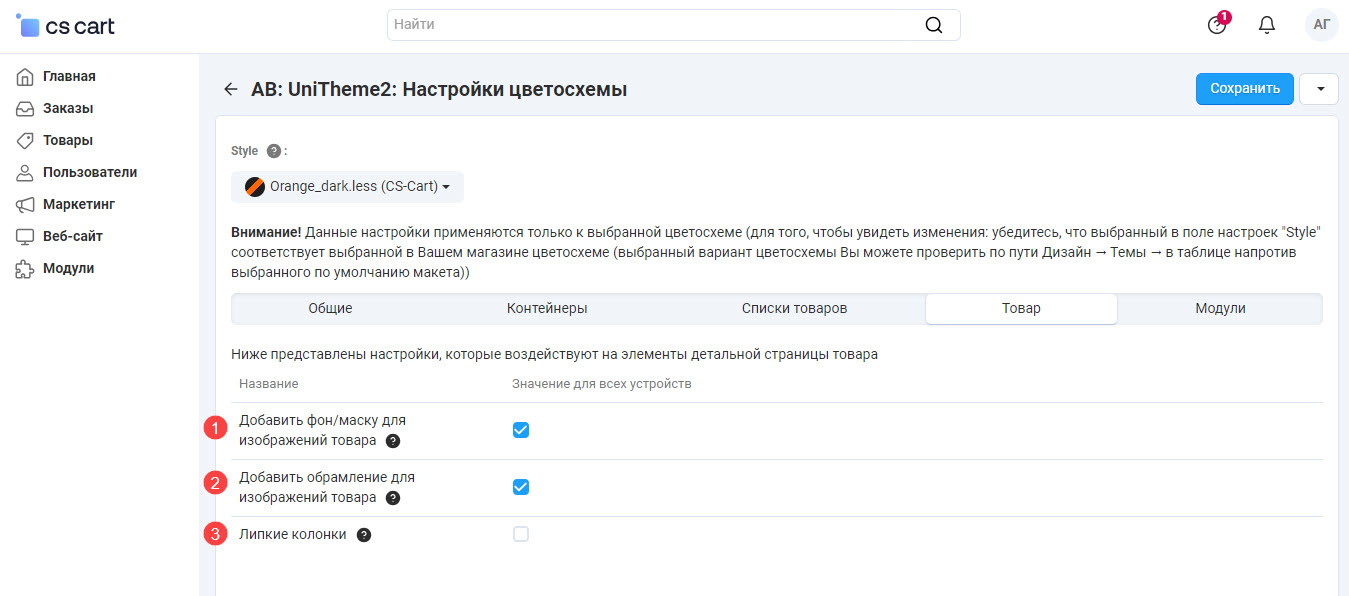Viewport: 1349px width, 596px height.
Task: Click the CS-Cart logo
Action: click(66, 26)
